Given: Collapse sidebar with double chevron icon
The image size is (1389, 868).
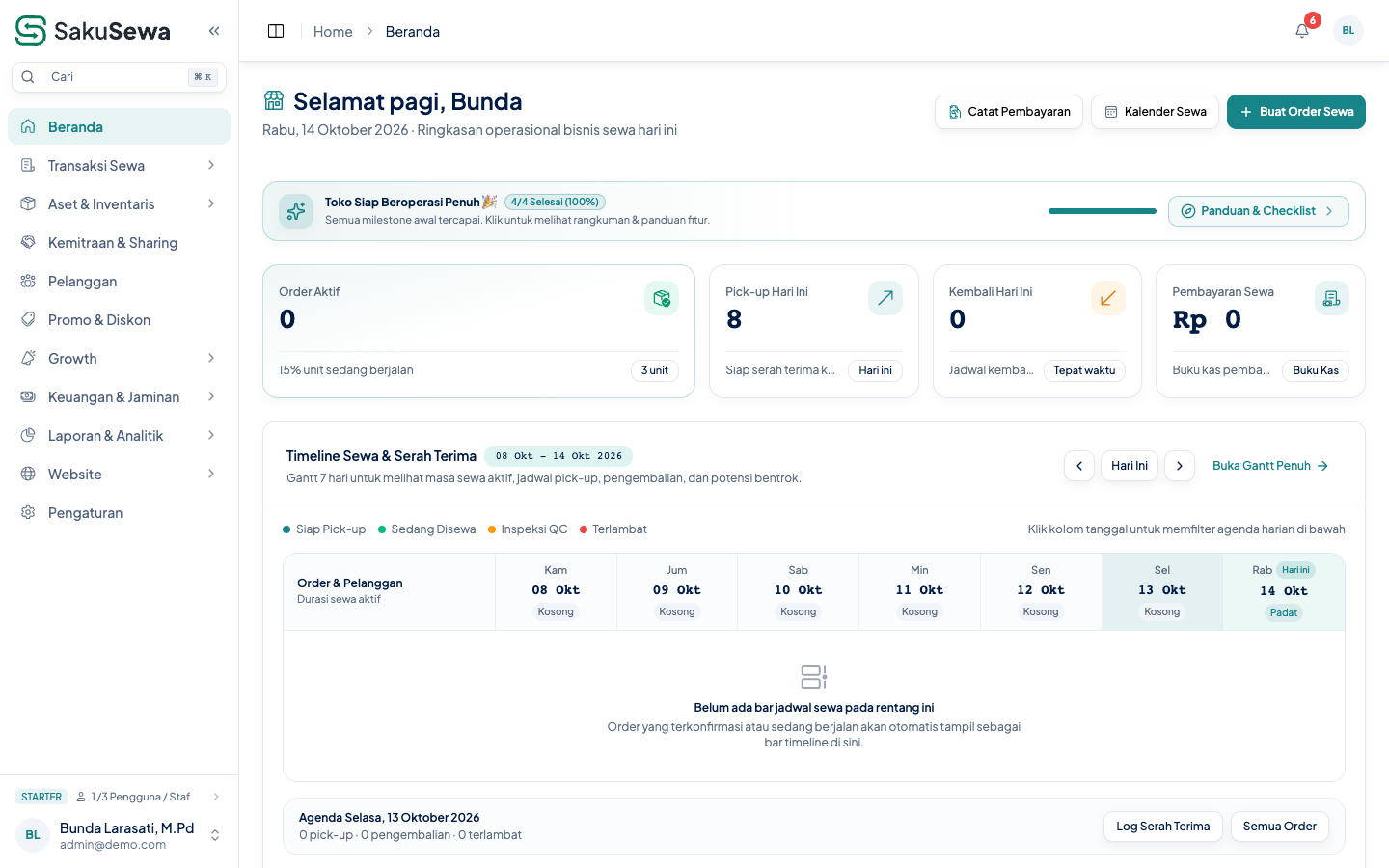Looking at the screenshot, I should click(214, 31).
